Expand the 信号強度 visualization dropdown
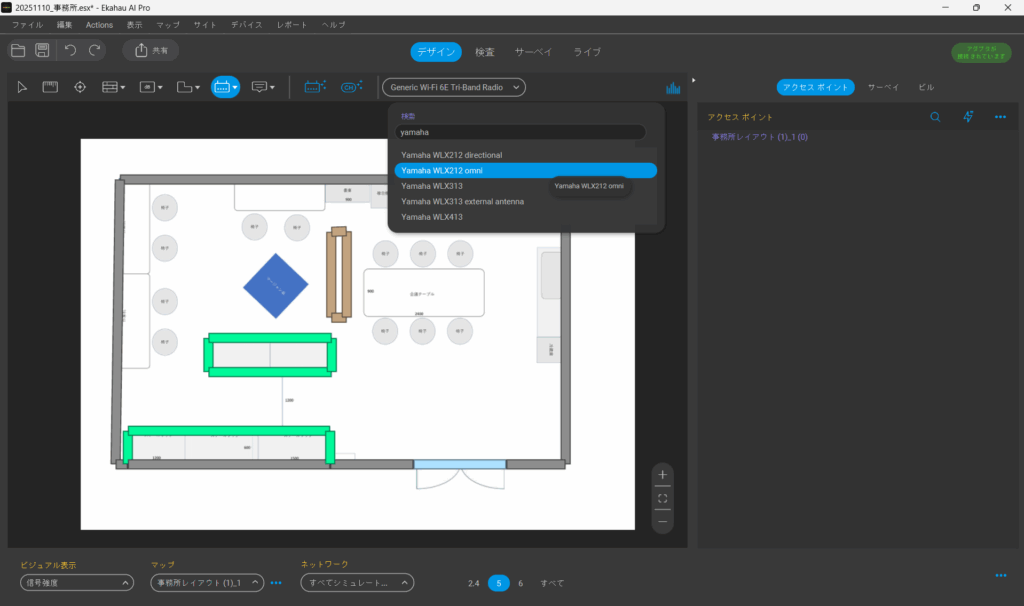1024x606 pixels. coord(77,583)
